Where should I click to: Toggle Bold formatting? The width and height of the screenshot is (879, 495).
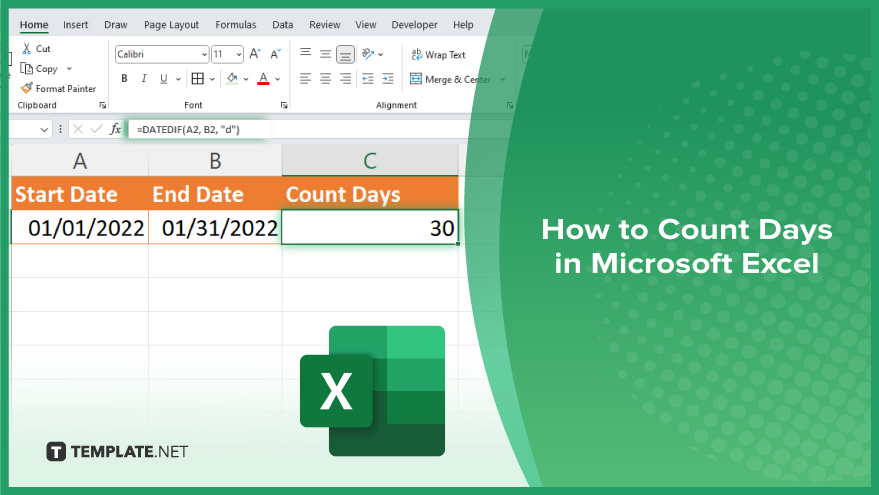pos(124,78)
